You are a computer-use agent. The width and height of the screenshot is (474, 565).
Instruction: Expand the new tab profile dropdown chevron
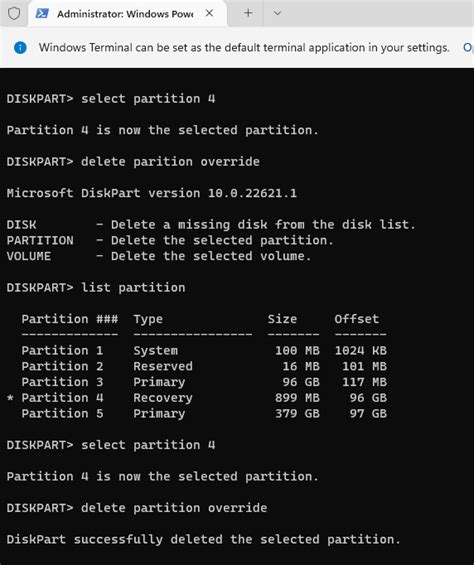pyautogui.click(x=277, y=13)
